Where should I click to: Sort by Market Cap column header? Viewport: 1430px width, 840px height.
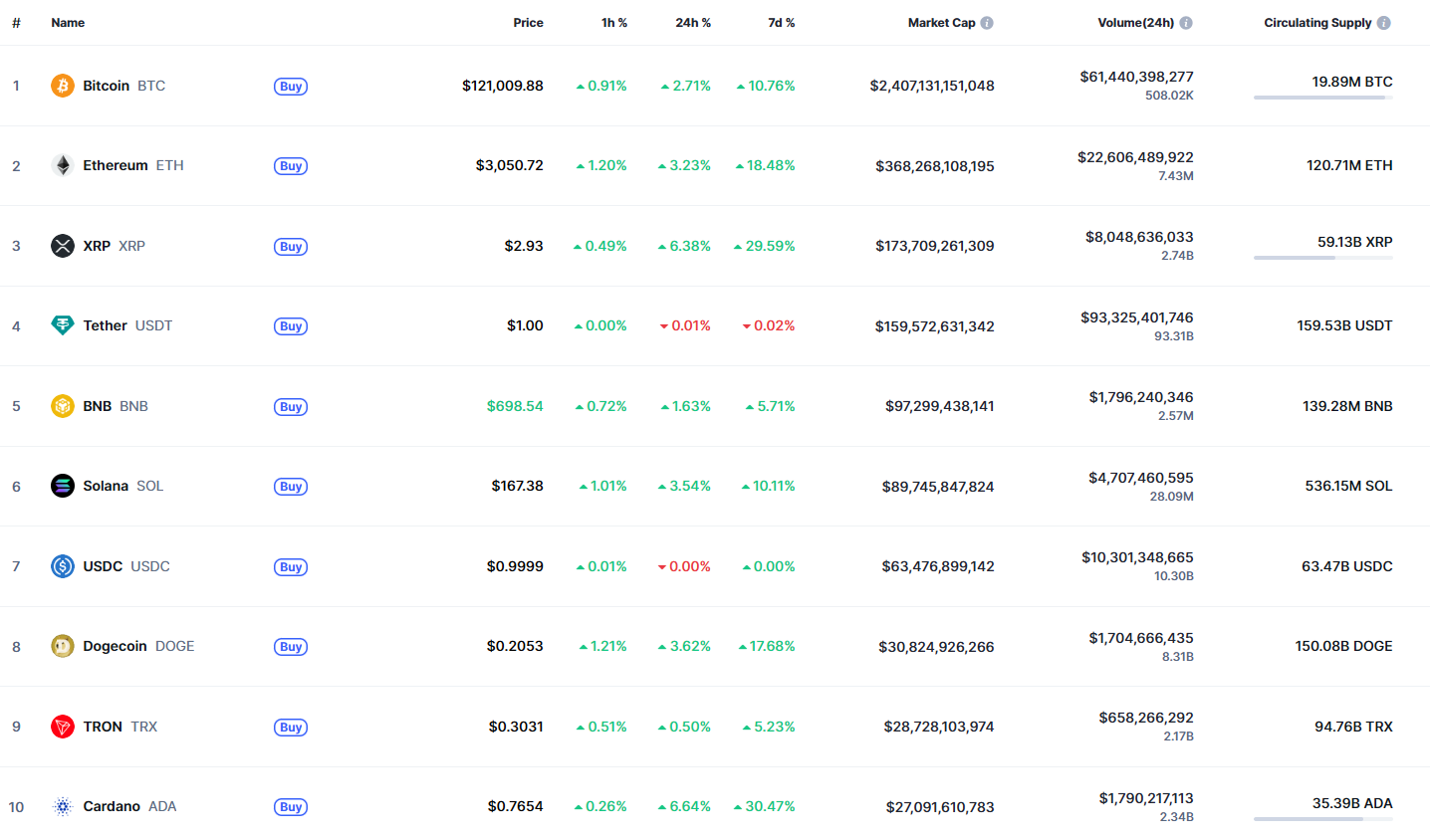[x=941, y=23]
